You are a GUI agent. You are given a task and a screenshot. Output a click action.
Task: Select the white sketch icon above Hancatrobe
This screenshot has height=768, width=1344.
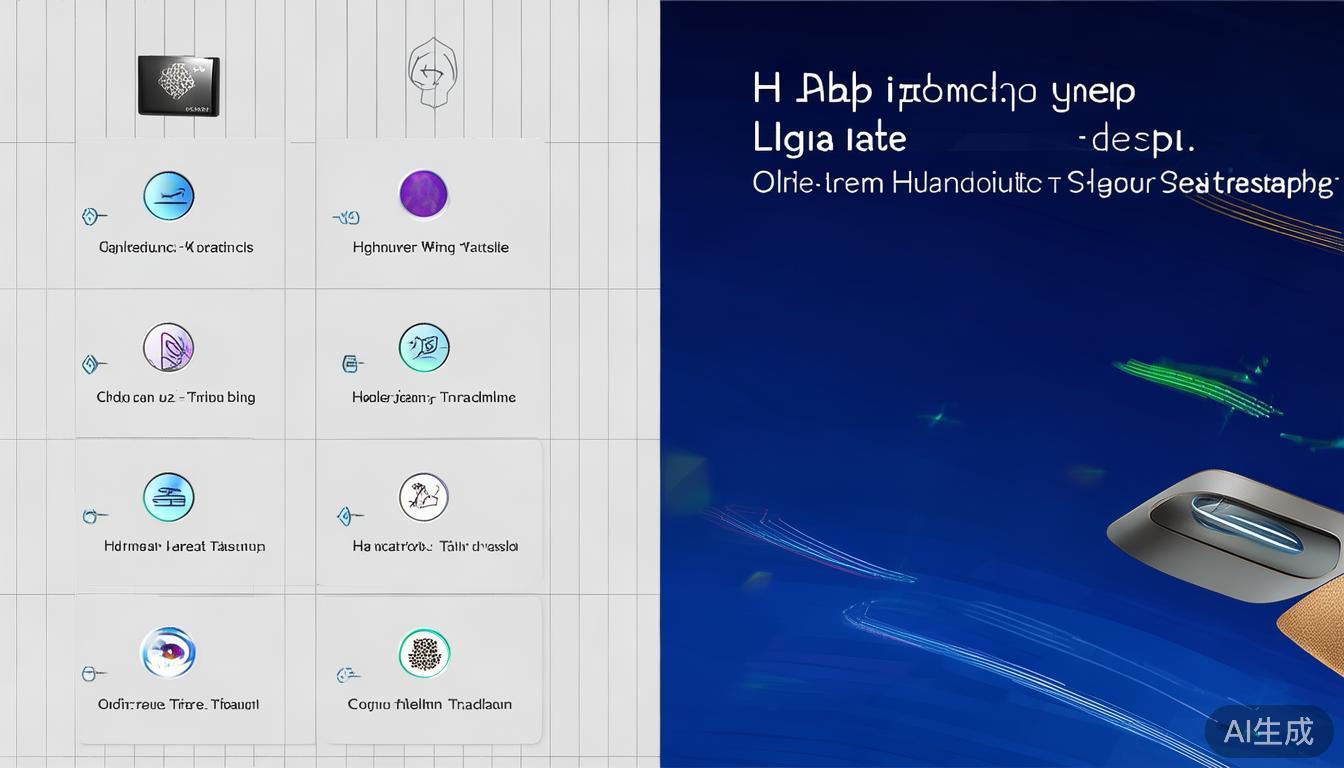[423, 497]
